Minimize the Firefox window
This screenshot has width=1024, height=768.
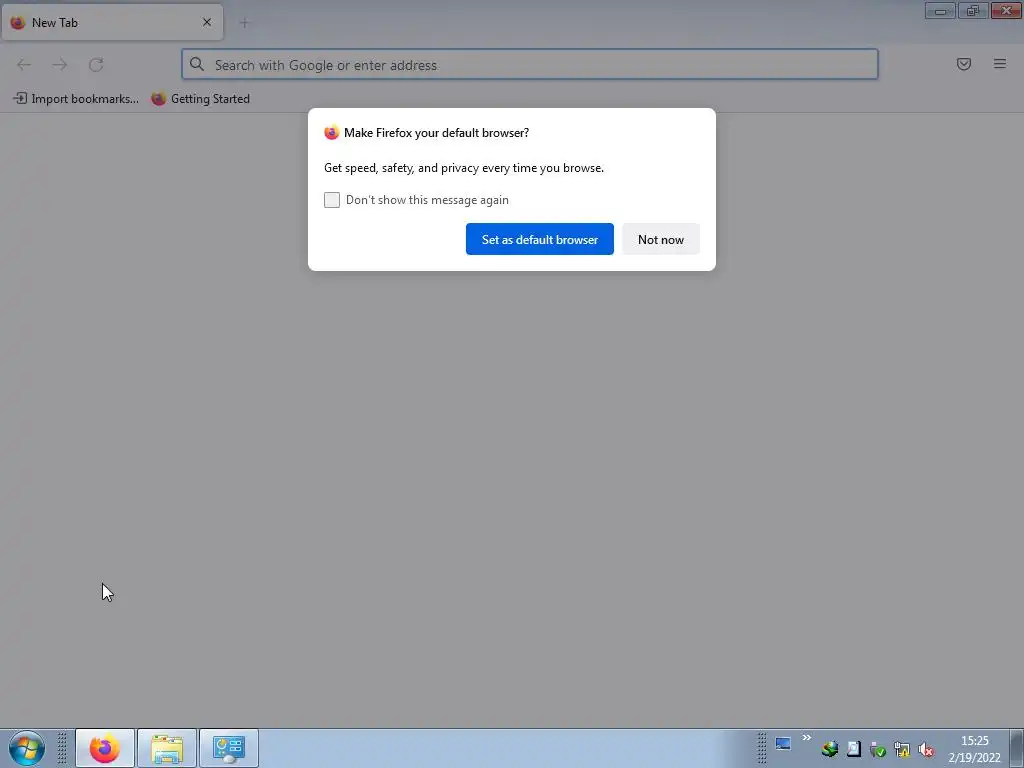tap(940, 10)
